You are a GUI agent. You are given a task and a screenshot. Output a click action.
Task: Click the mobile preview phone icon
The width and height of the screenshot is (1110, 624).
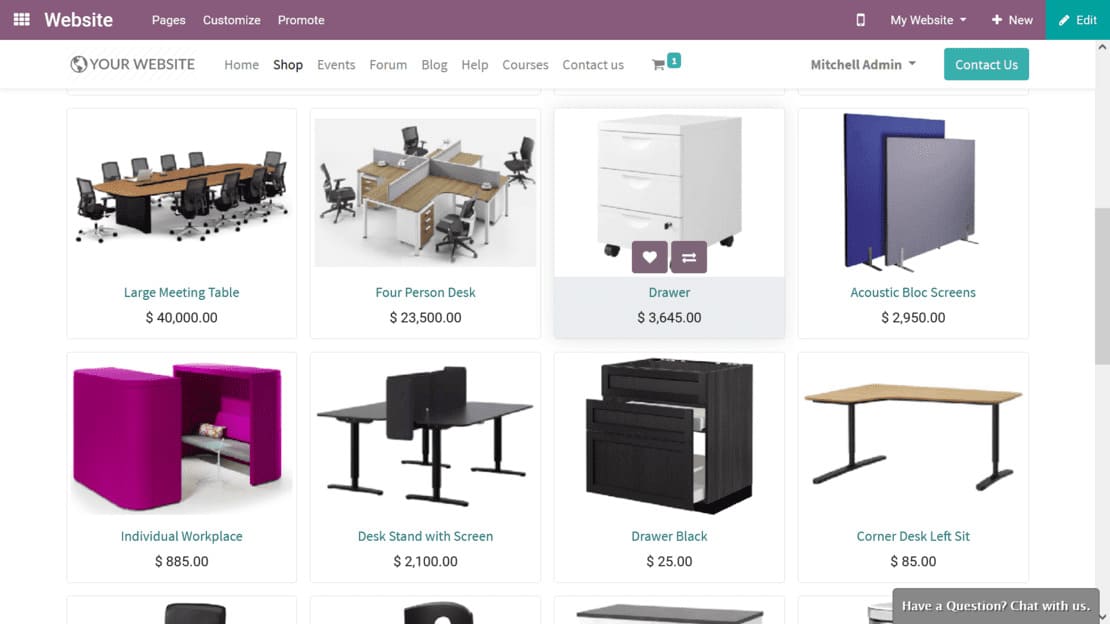click(860, 20)
